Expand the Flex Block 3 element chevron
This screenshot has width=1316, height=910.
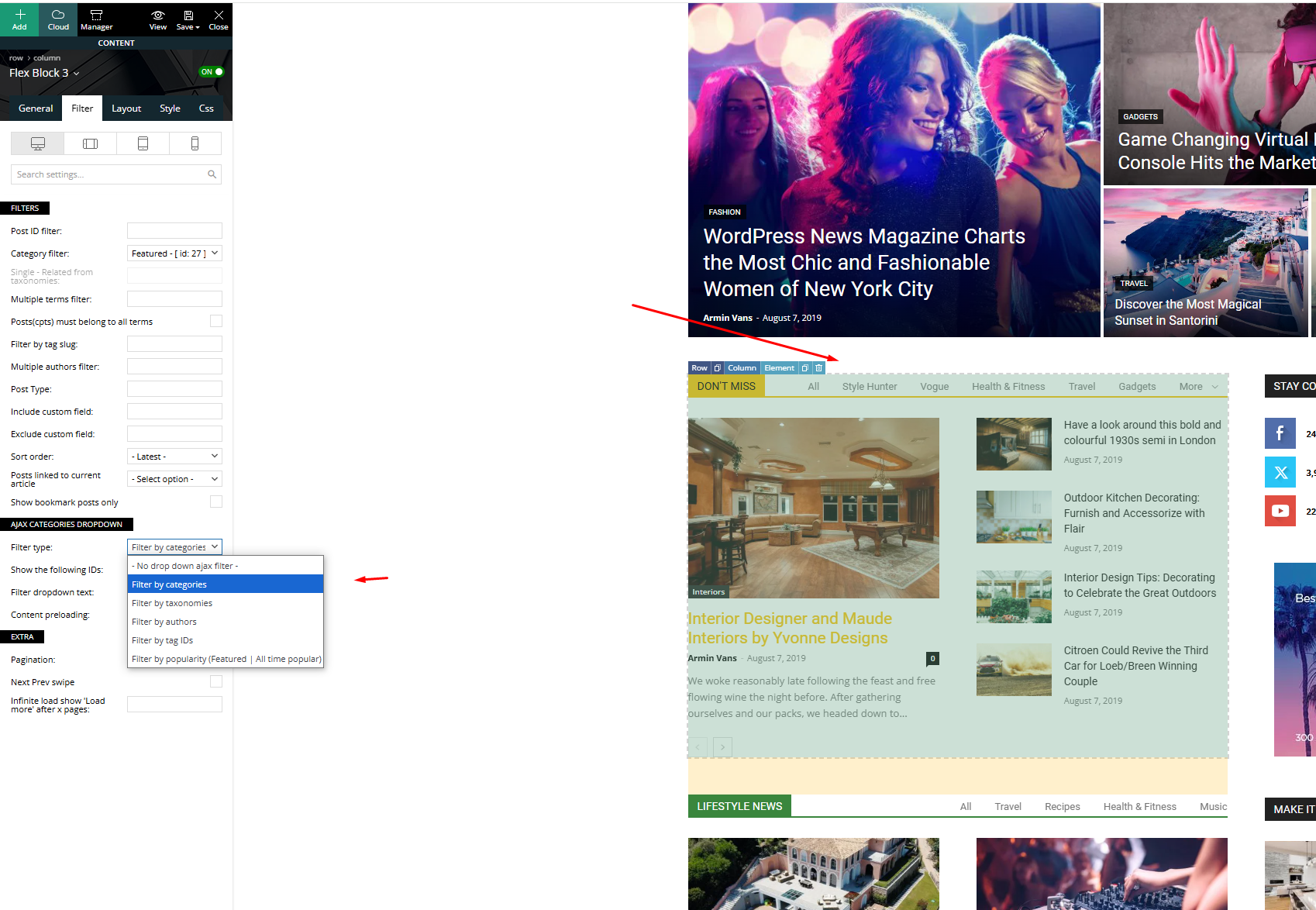[x=76, y=74]
